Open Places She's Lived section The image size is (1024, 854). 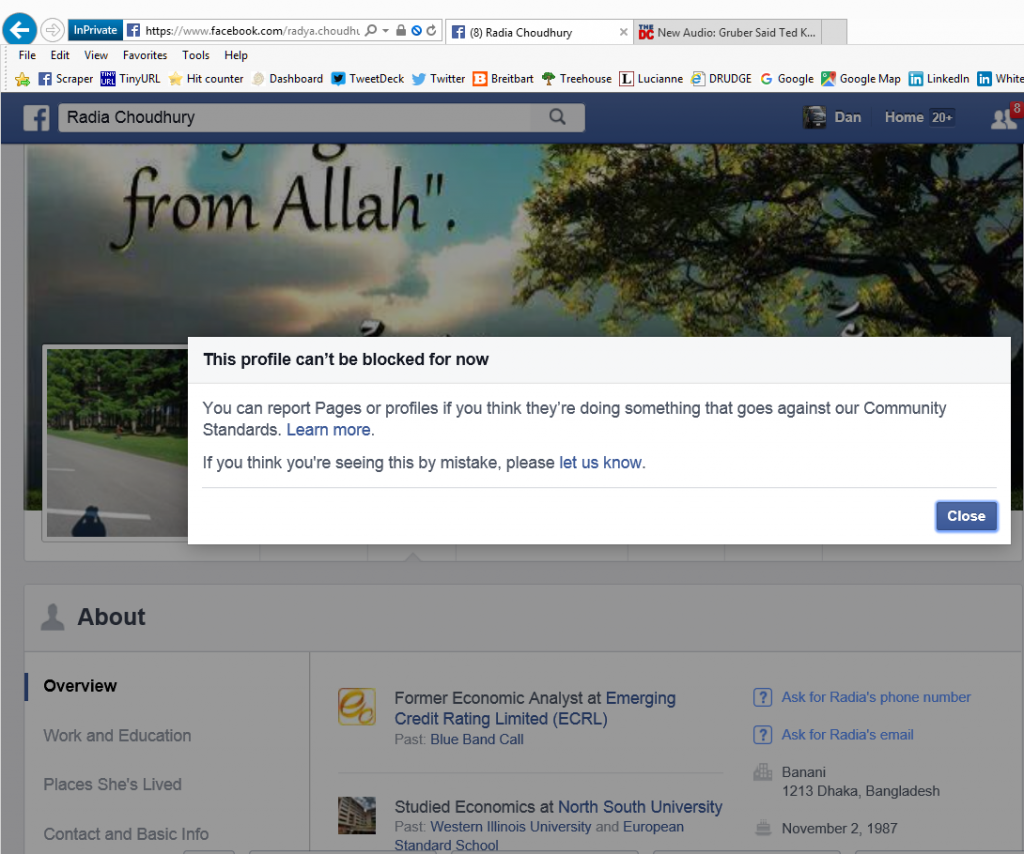(112, 785)
